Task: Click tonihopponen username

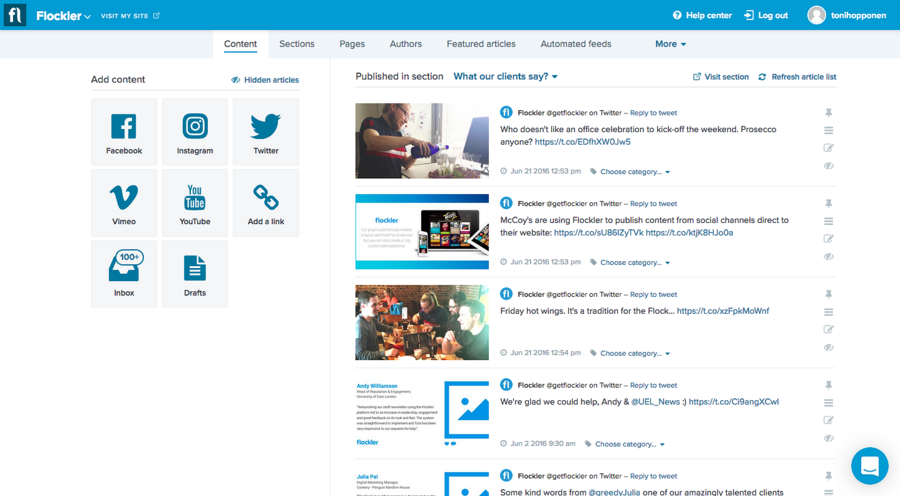Action: click(858, 16)
